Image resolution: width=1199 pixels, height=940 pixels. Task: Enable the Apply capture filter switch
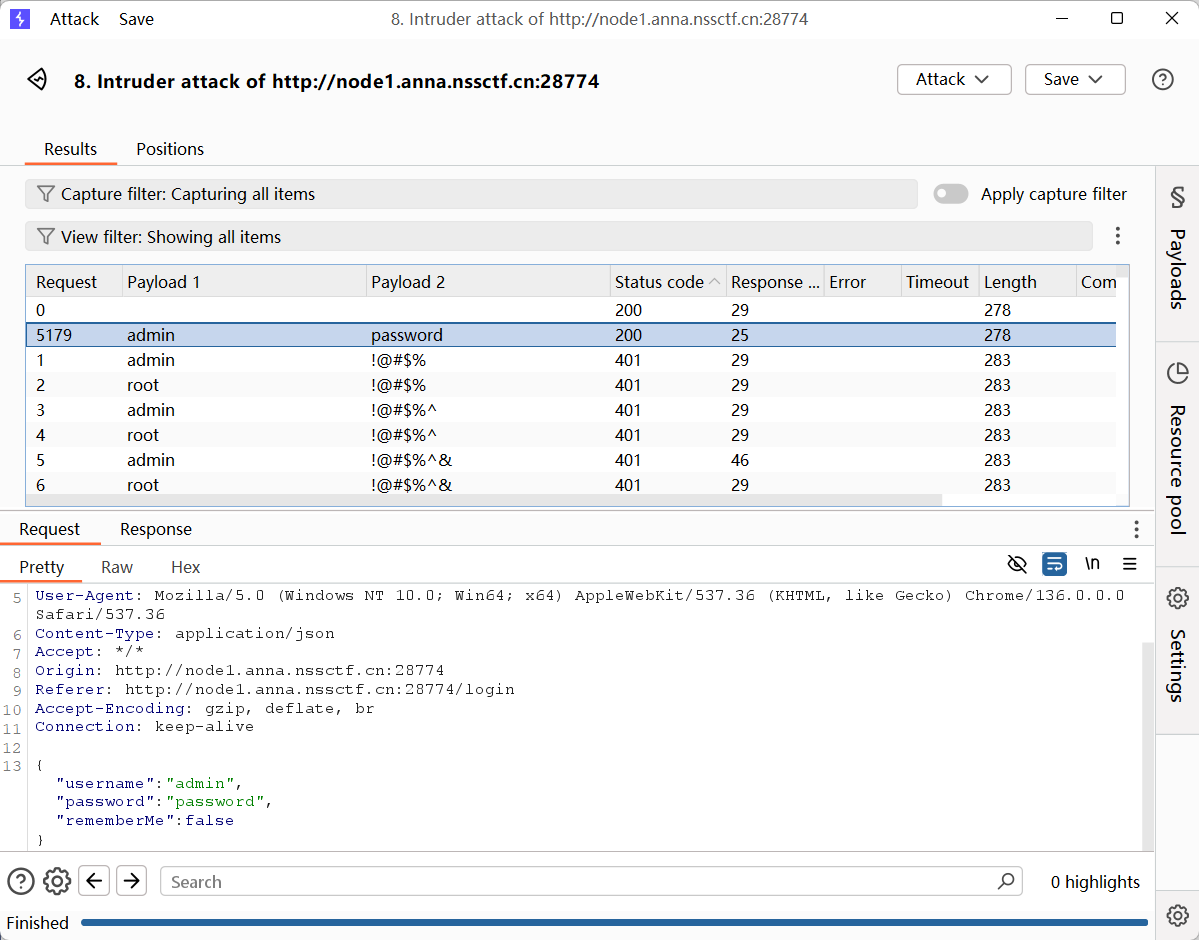pos(950,194)
